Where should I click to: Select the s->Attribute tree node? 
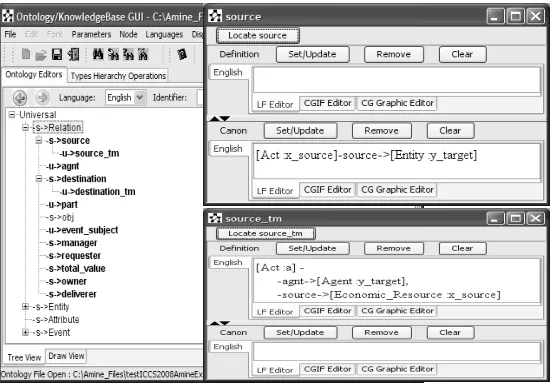[x=56, y=319]
